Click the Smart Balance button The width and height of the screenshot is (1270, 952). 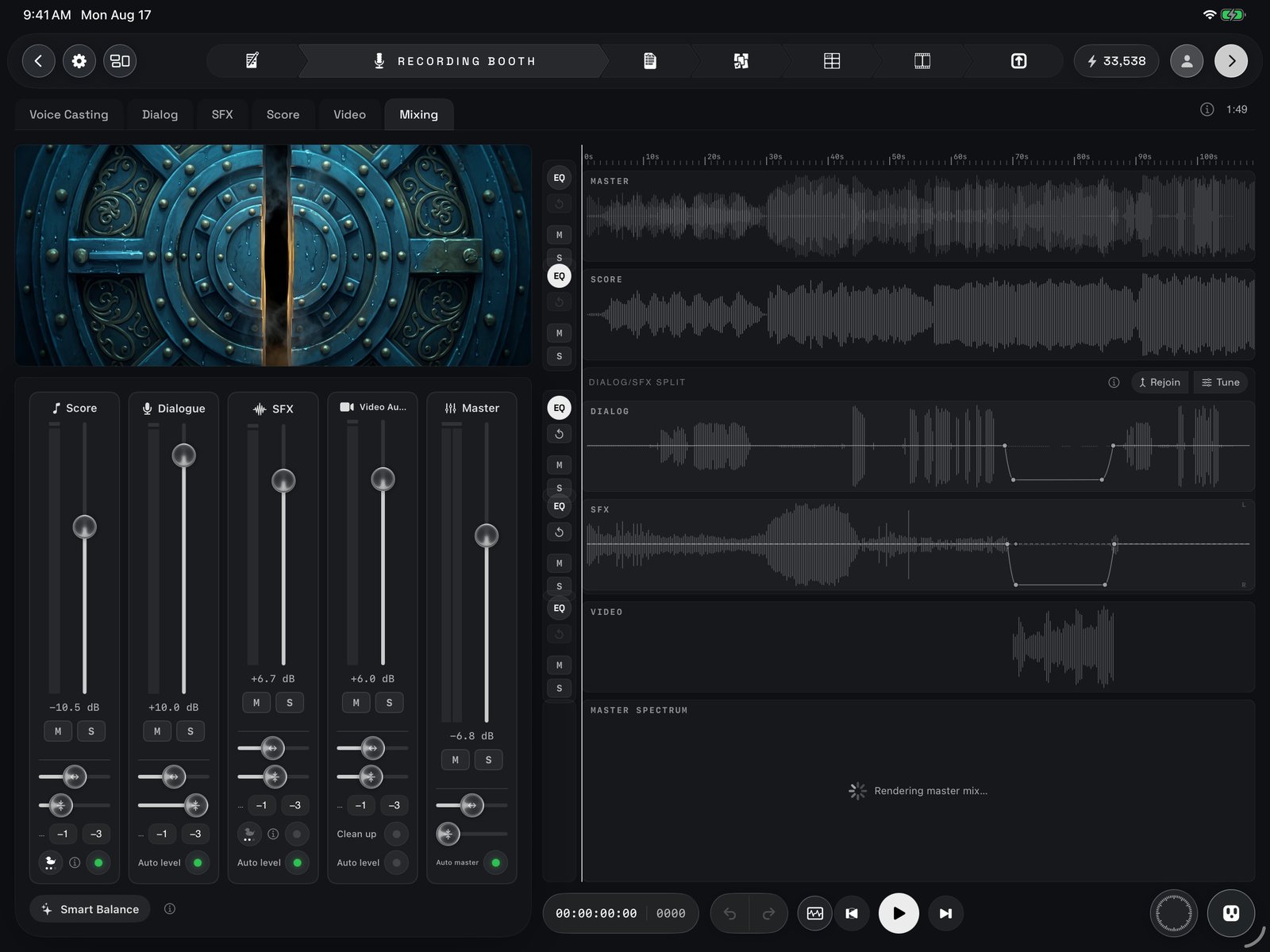click(91, 909)
